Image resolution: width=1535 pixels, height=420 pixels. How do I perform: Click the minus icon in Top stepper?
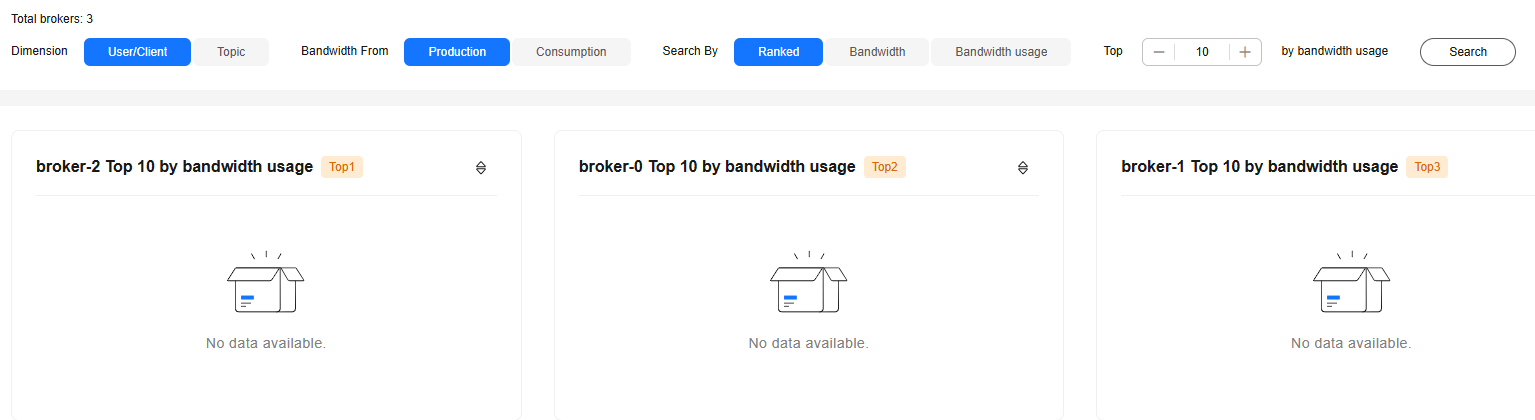point(1159,52)
